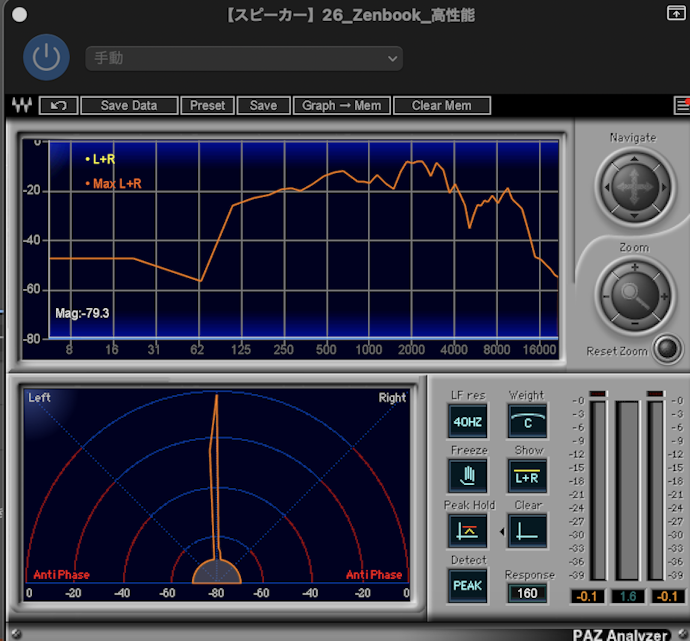Click the Response 160 value field
The image size is (690, 641).
click(527, 593)
